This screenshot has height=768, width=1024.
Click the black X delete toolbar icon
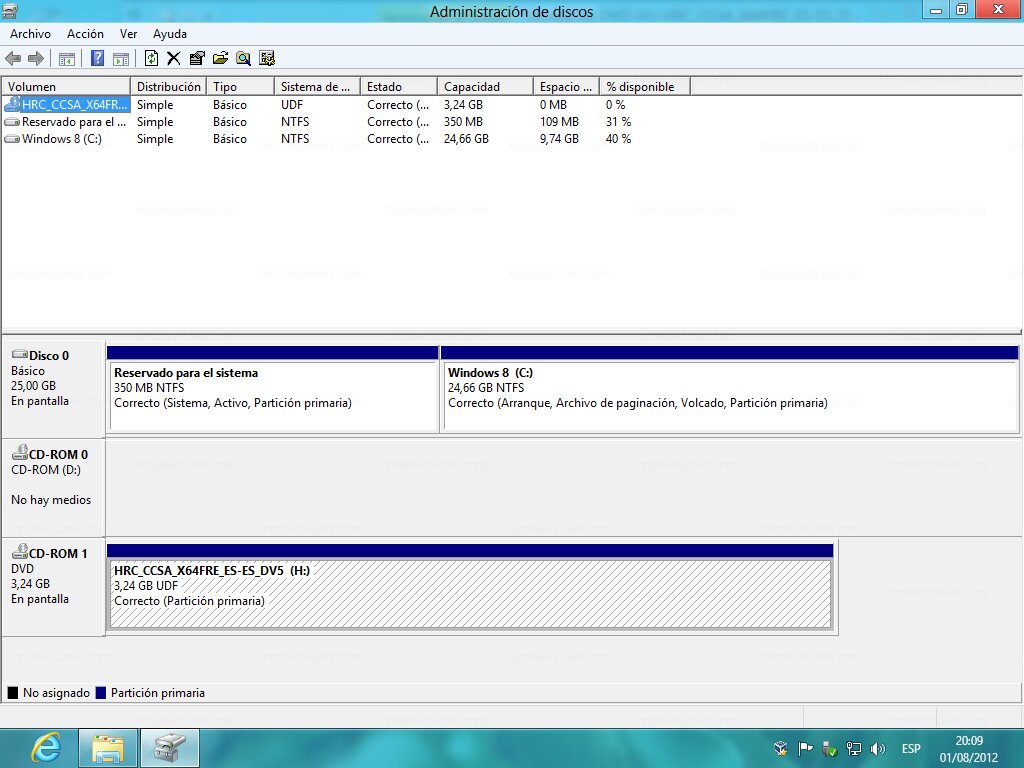coord(173,58)
